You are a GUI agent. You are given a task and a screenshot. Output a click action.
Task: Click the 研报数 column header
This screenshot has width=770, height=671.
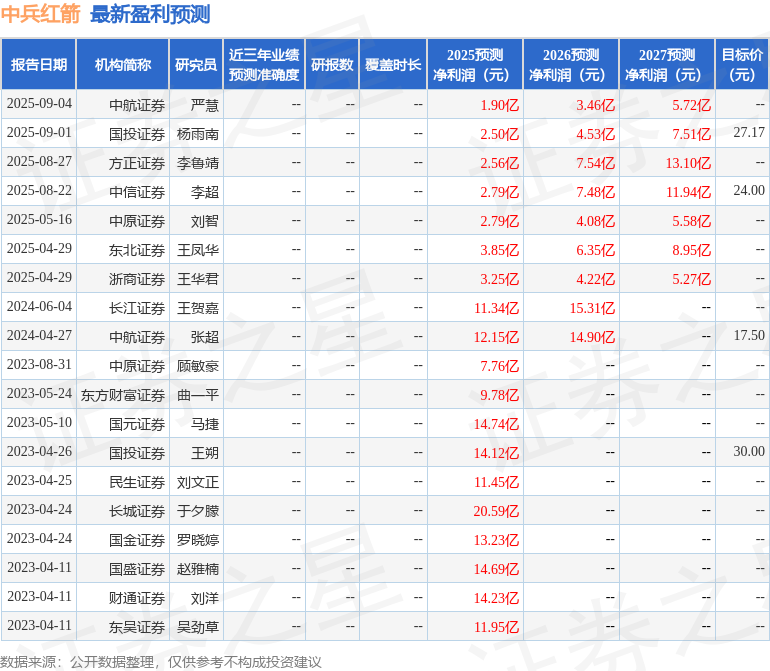[x=332, y=64]
